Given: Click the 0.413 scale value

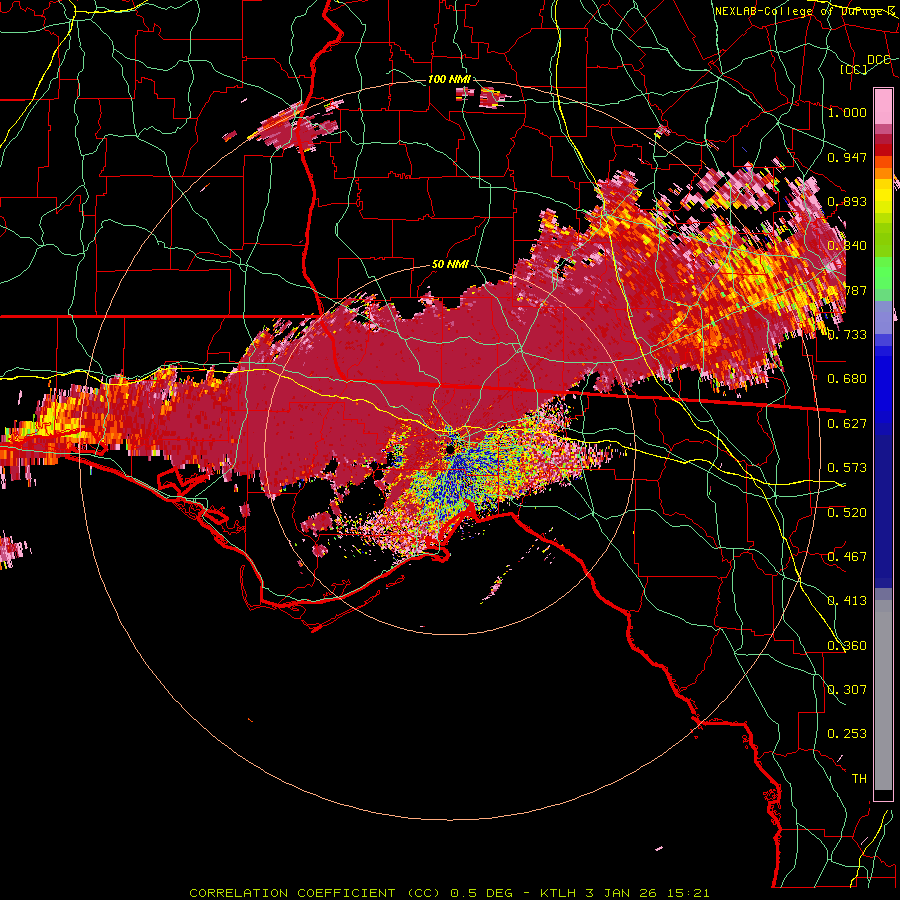Looking at the screenshot, I should click(x=847, y=601).
